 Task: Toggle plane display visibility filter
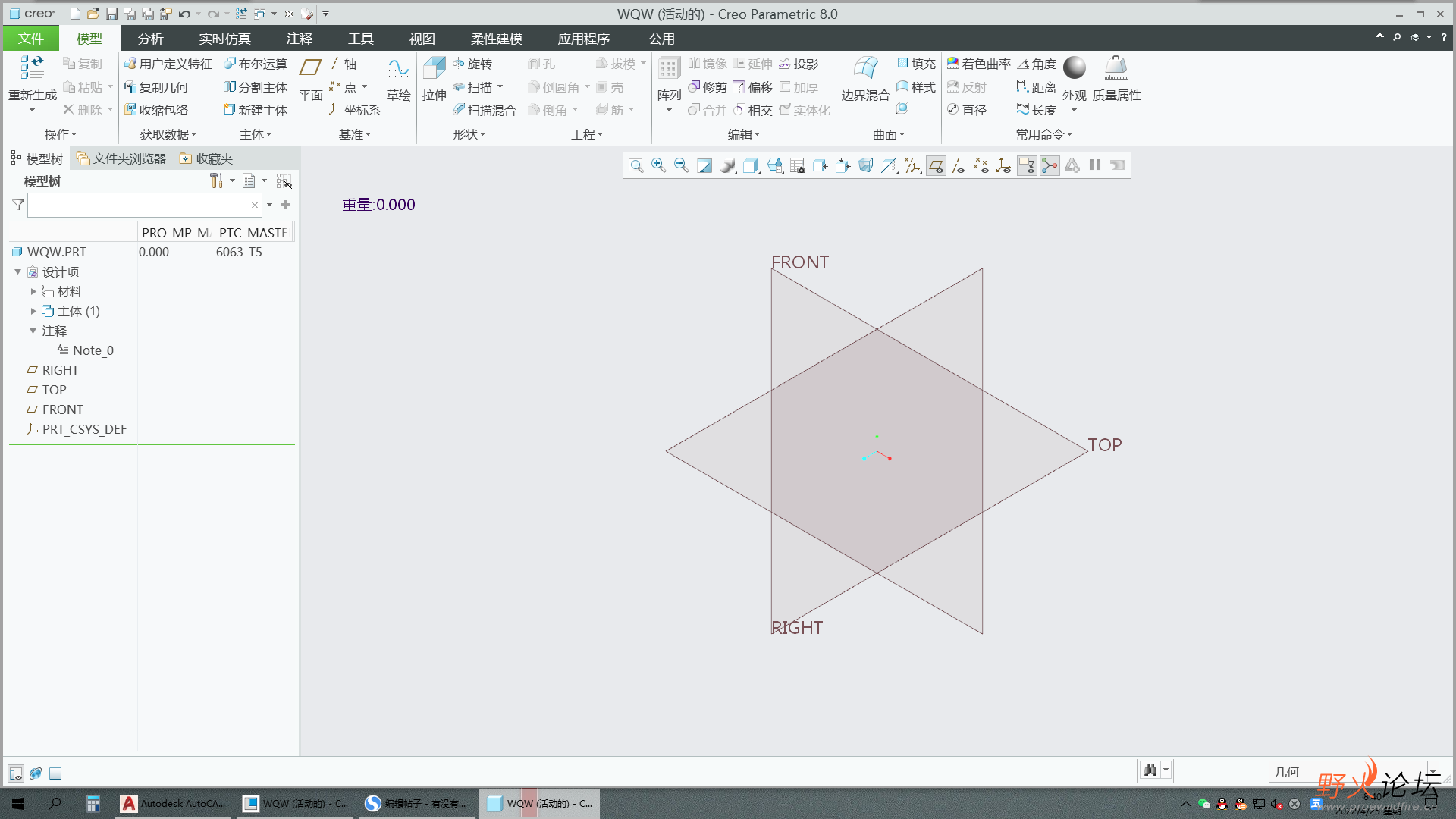point(936,165)
